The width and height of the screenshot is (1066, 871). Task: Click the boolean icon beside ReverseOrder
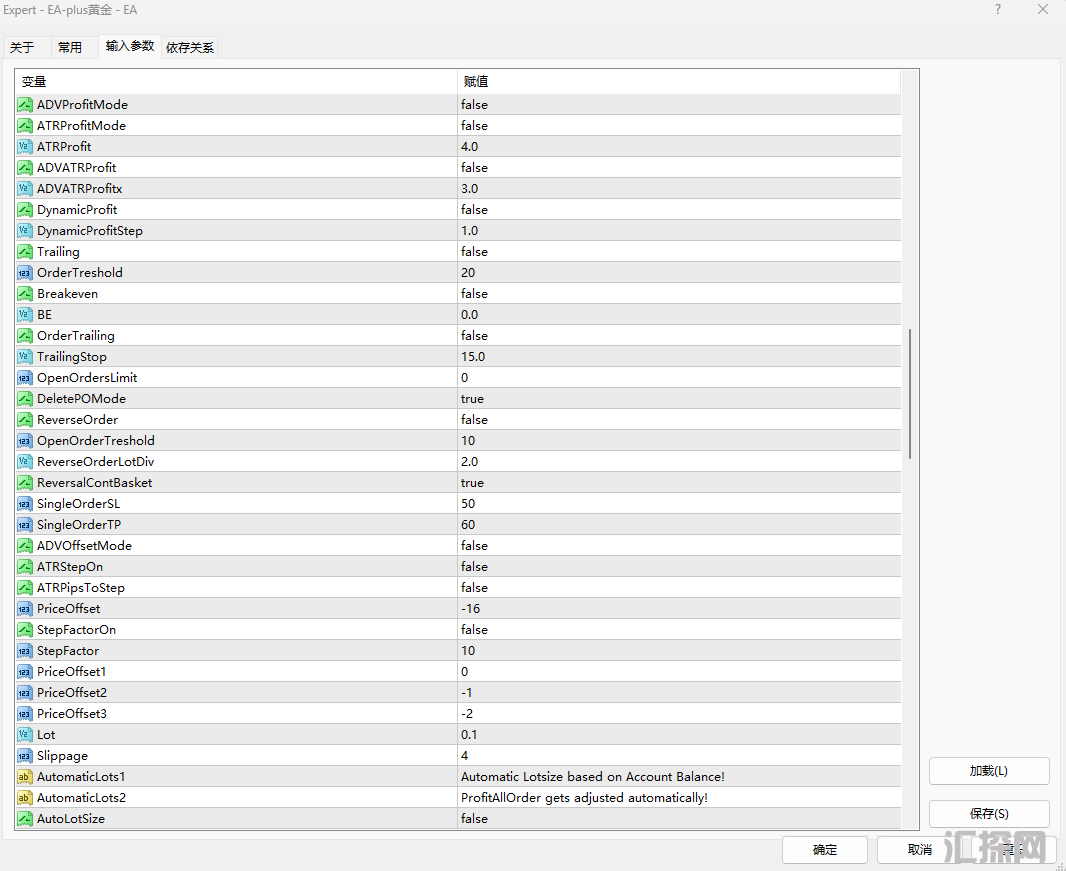[25, 420]
